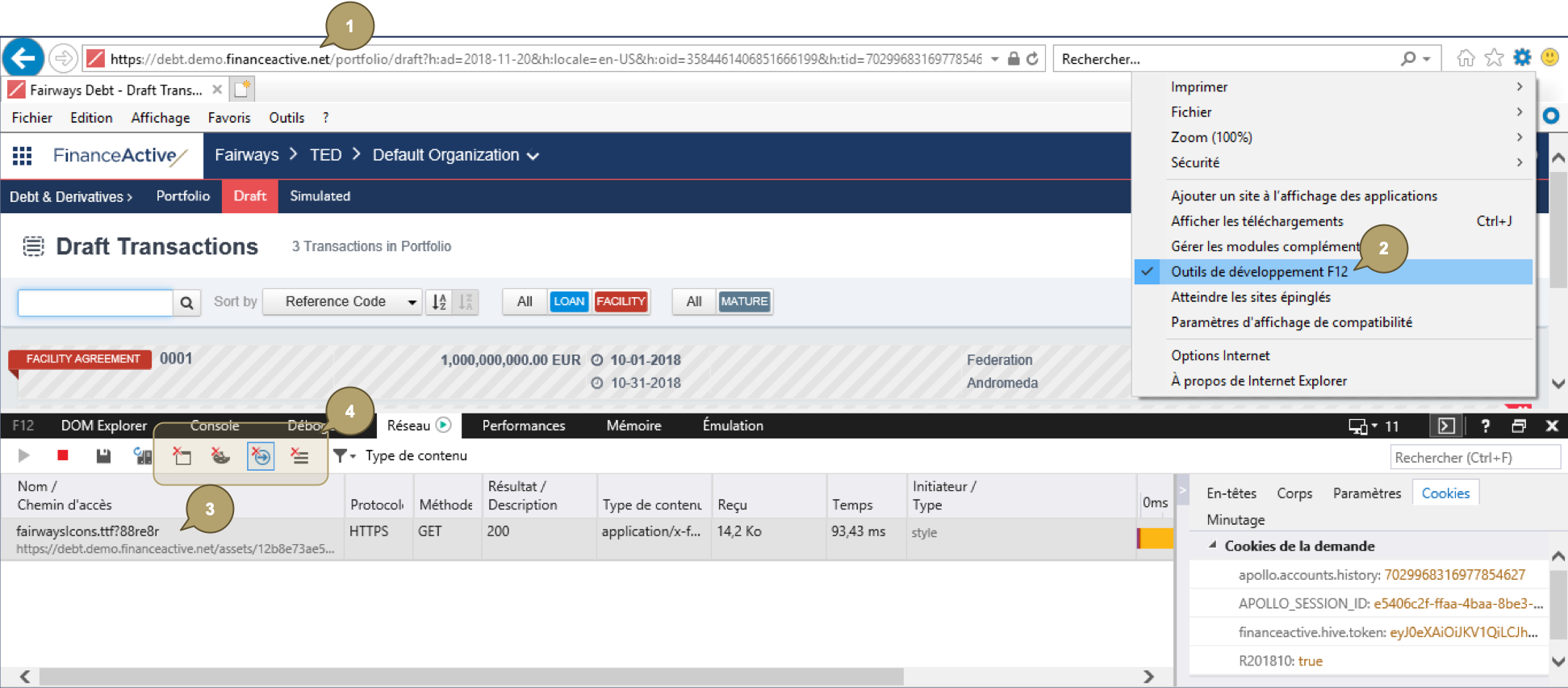Sort descending with the Z-A icon
1568x688 pixels.
[x=466, y=302]
